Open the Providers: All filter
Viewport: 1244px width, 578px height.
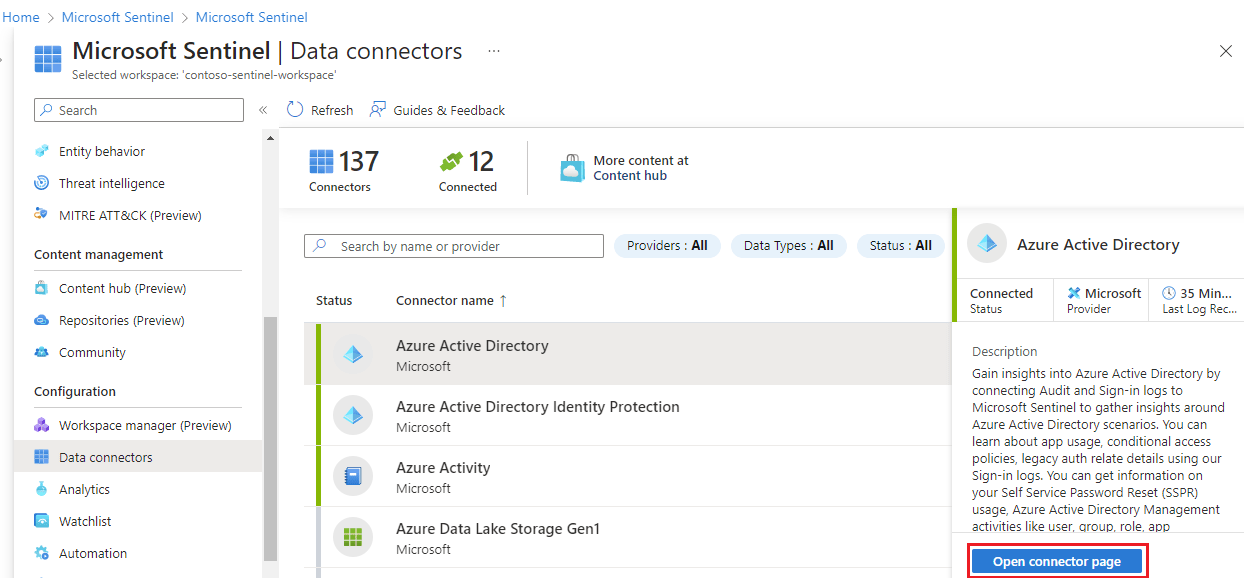point(667,245)
